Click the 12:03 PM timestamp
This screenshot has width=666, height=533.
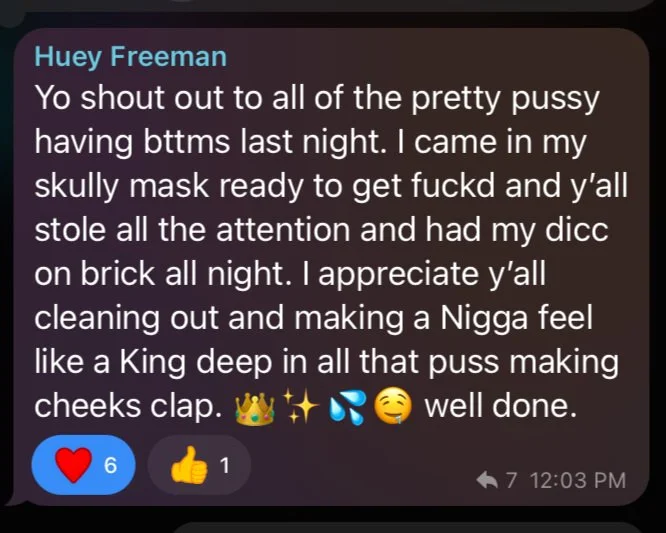[578, 480]
